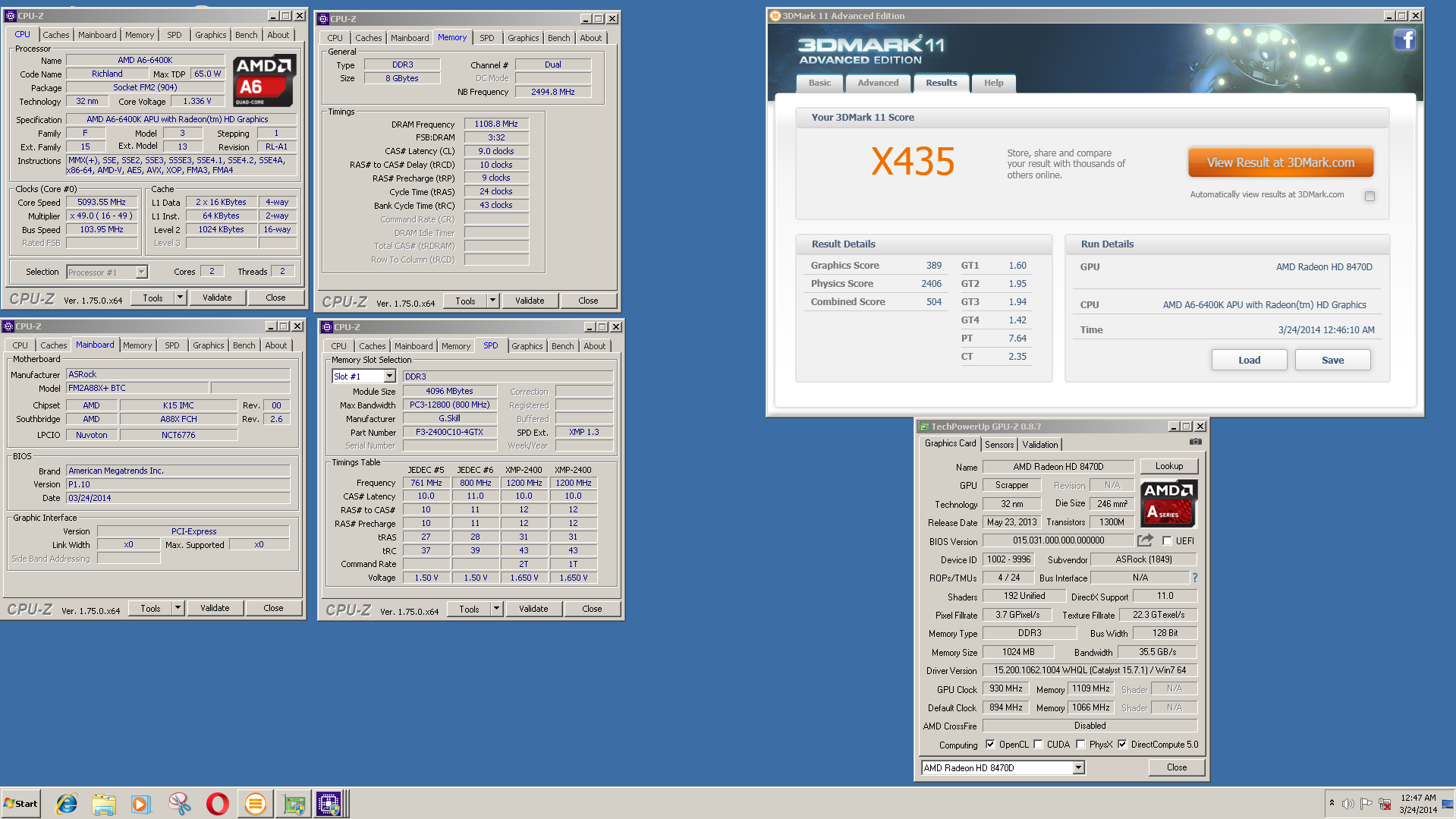Toggle DirectCompute 5.0 checkbox
The height and width of the screenshot is (819, 1456).
coord(1122,745)
